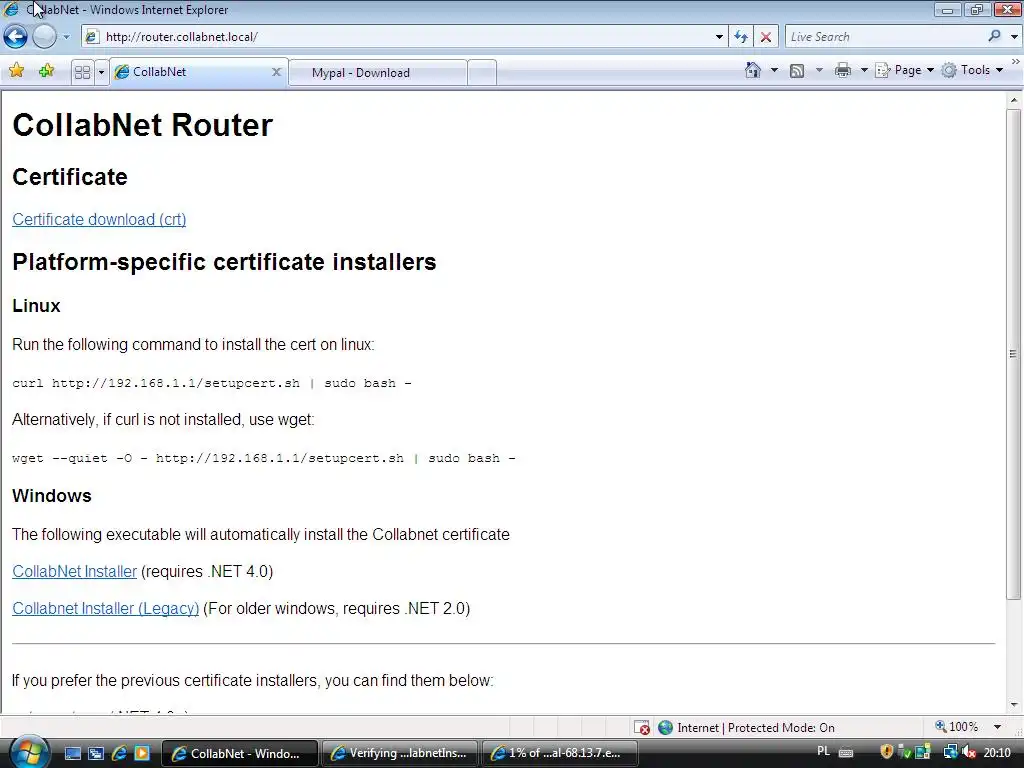Click the Live Search input box
The width and height of the screenshot is (1024, 768).
click(x=885, y=37)
